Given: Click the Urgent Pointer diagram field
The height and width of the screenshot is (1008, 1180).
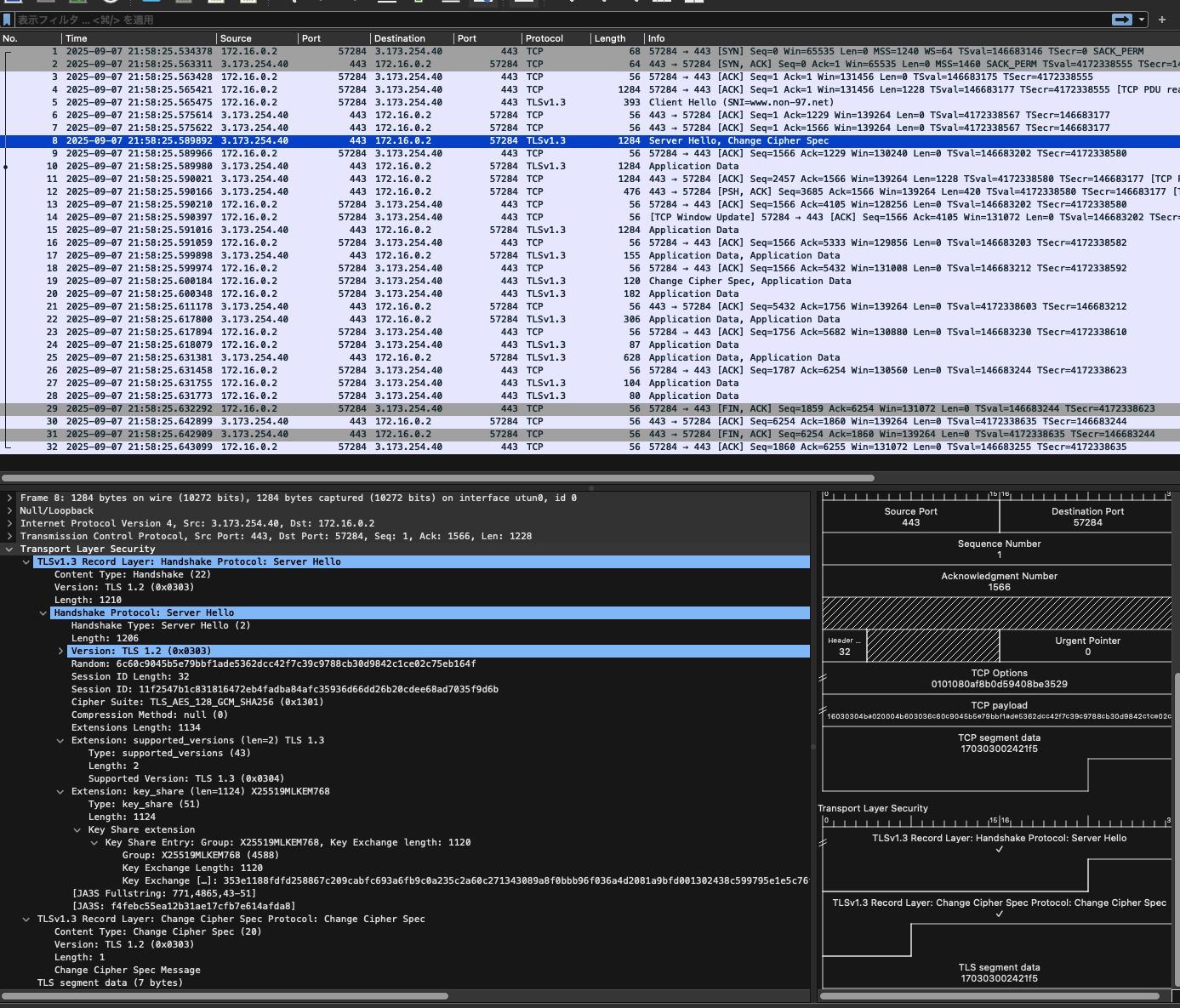Looking at the screenshot, I should click(x=1087, y=646).
